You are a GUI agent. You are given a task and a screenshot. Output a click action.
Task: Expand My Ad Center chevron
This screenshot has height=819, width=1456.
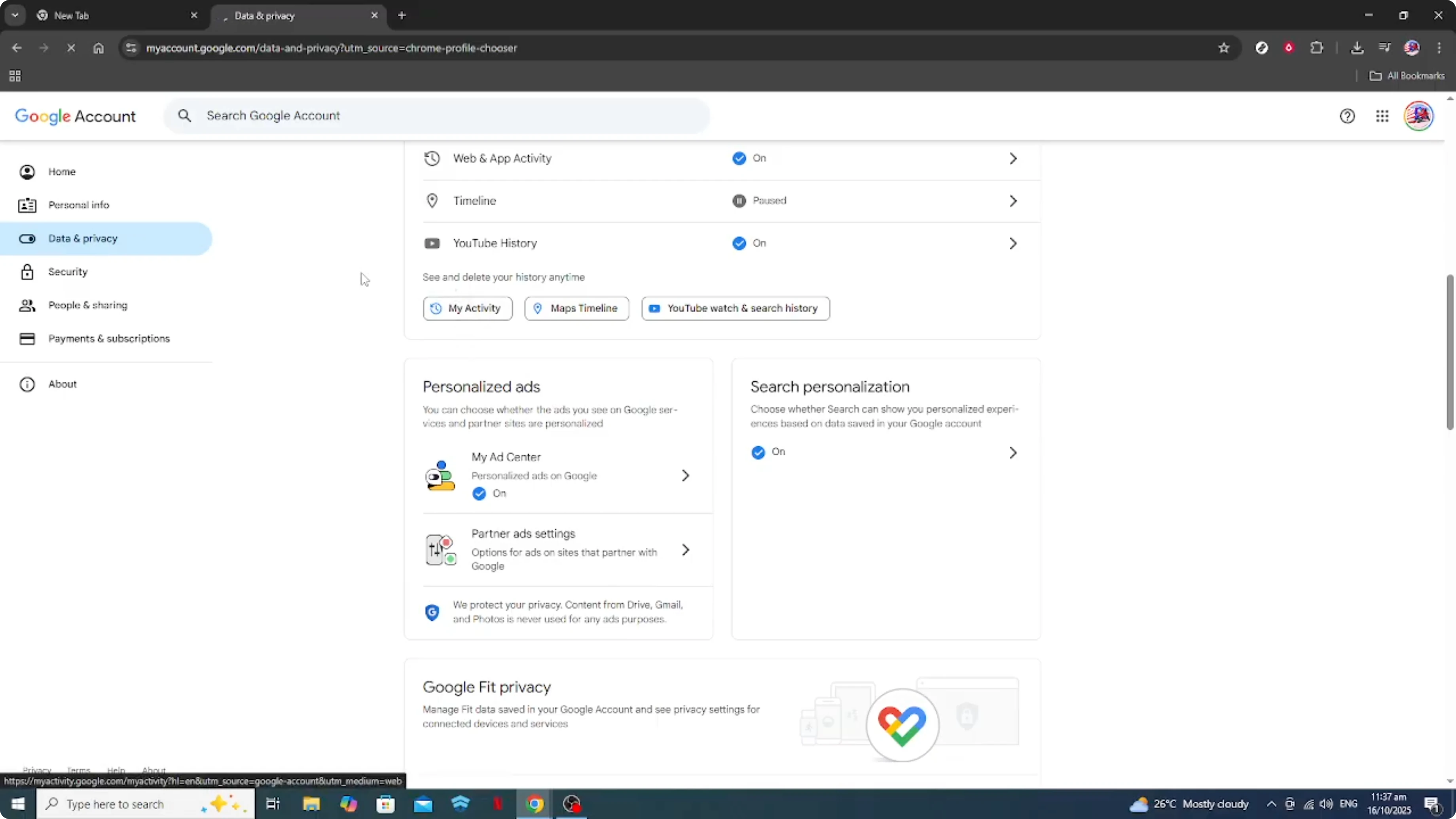coord(685,476)
